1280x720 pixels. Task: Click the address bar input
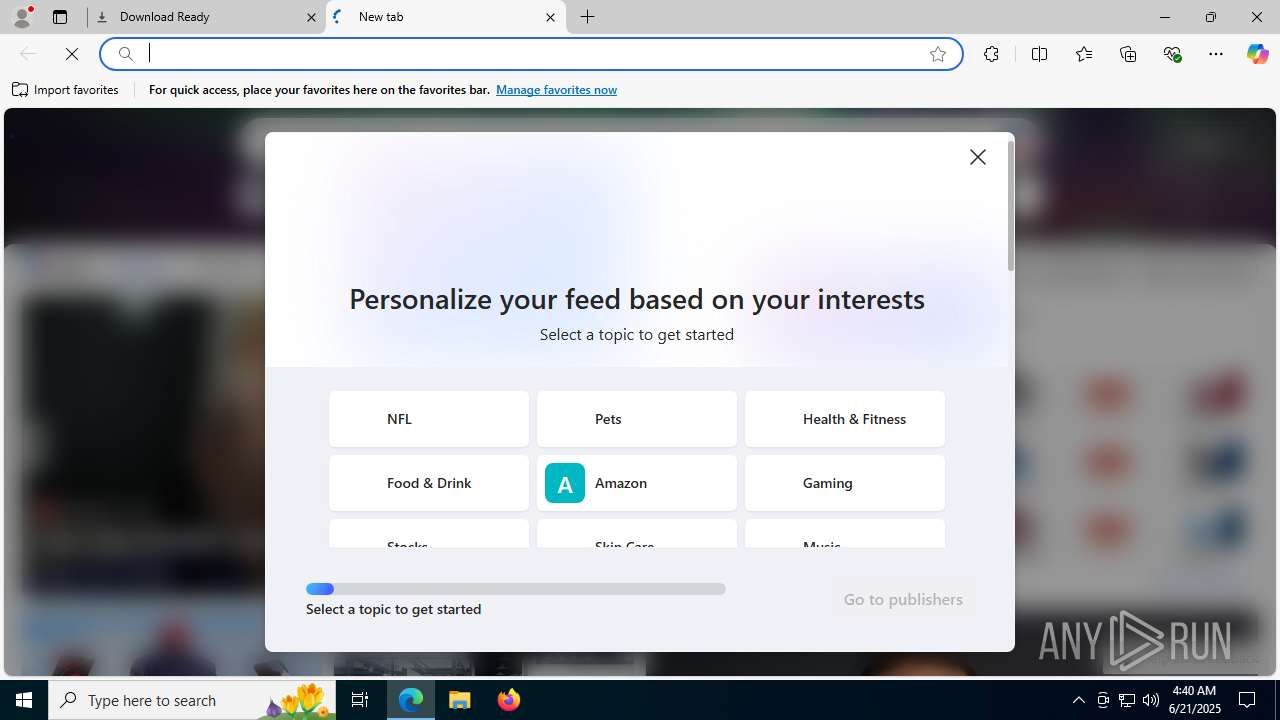tap(530, 54)
